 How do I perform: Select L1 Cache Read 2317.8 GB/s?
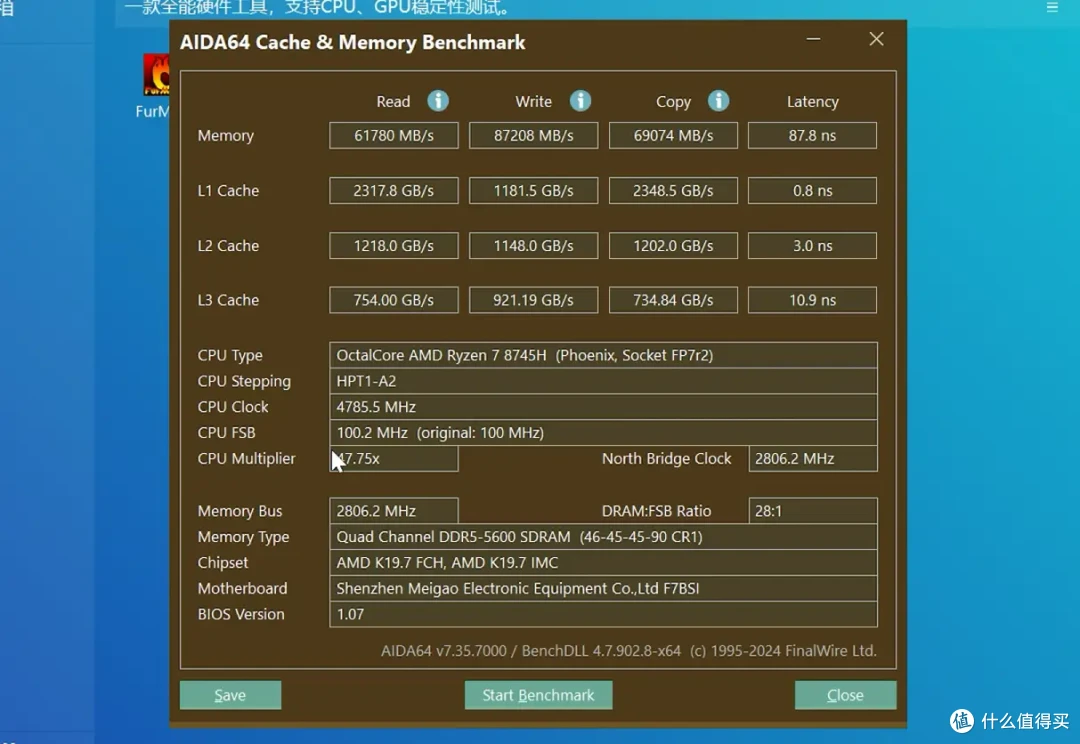(394, 191)
